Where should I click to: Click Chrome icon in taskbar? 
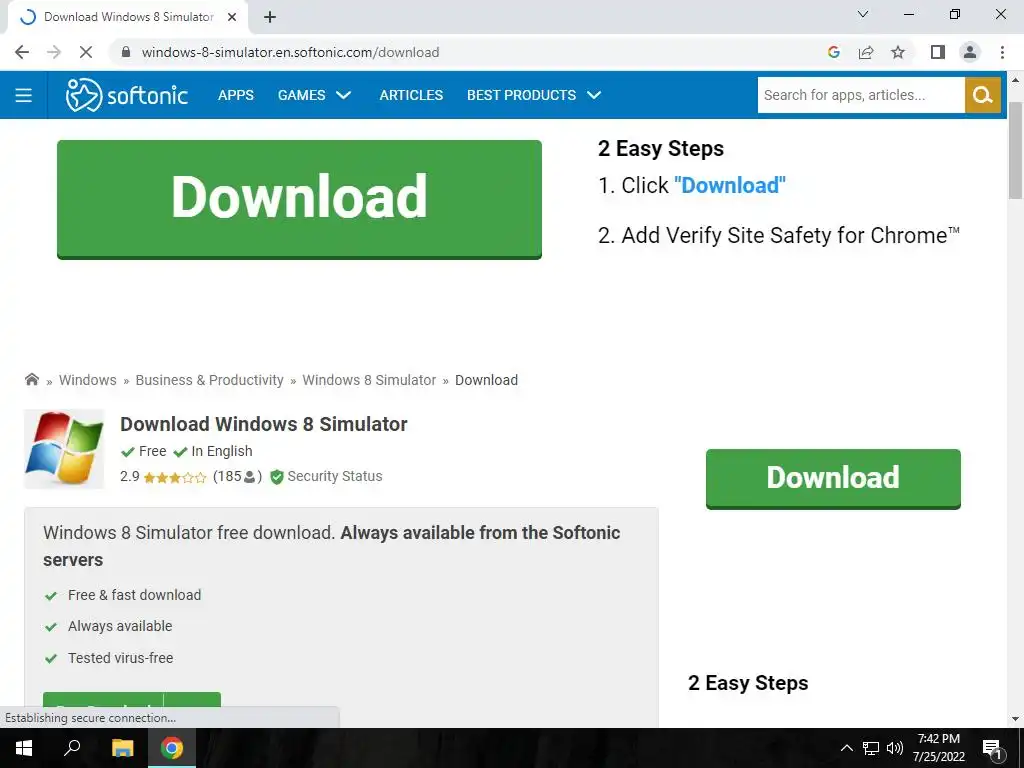[172, 748]
